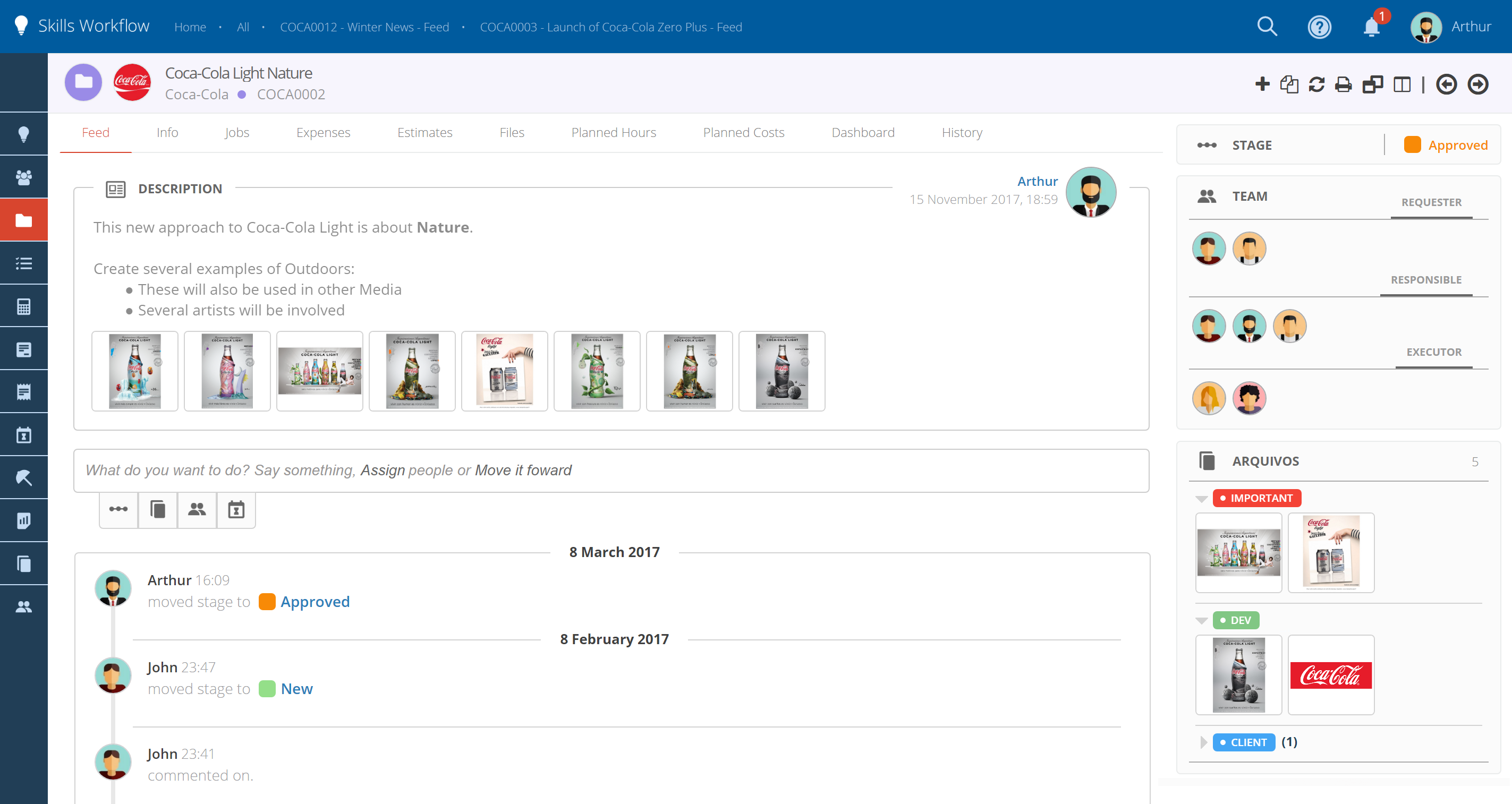
Task: Click the help question mark icon
Action: (x=1319, y=27)
